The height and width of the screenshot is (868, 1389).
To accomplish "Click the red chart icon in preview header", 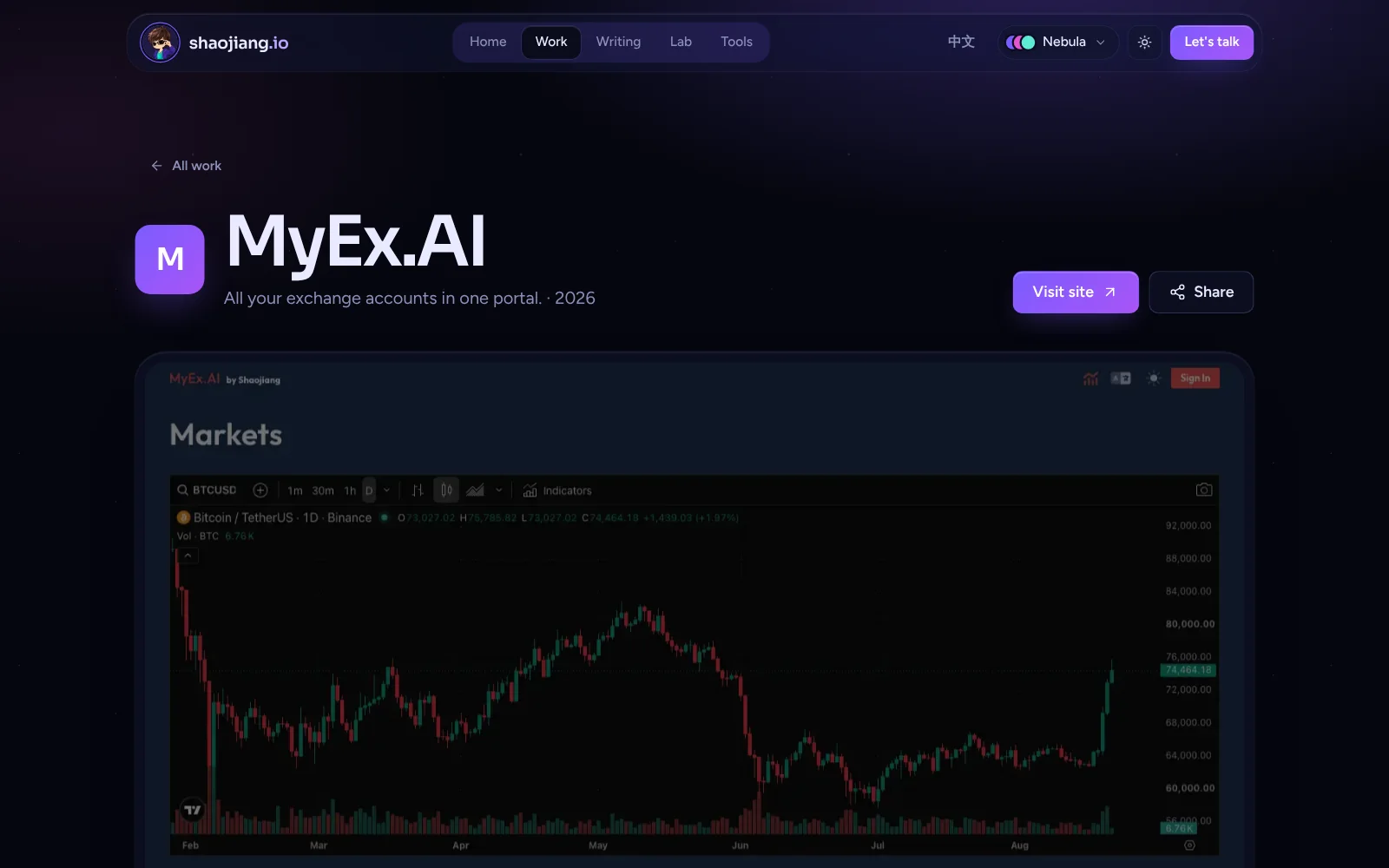I will 1091,378.
